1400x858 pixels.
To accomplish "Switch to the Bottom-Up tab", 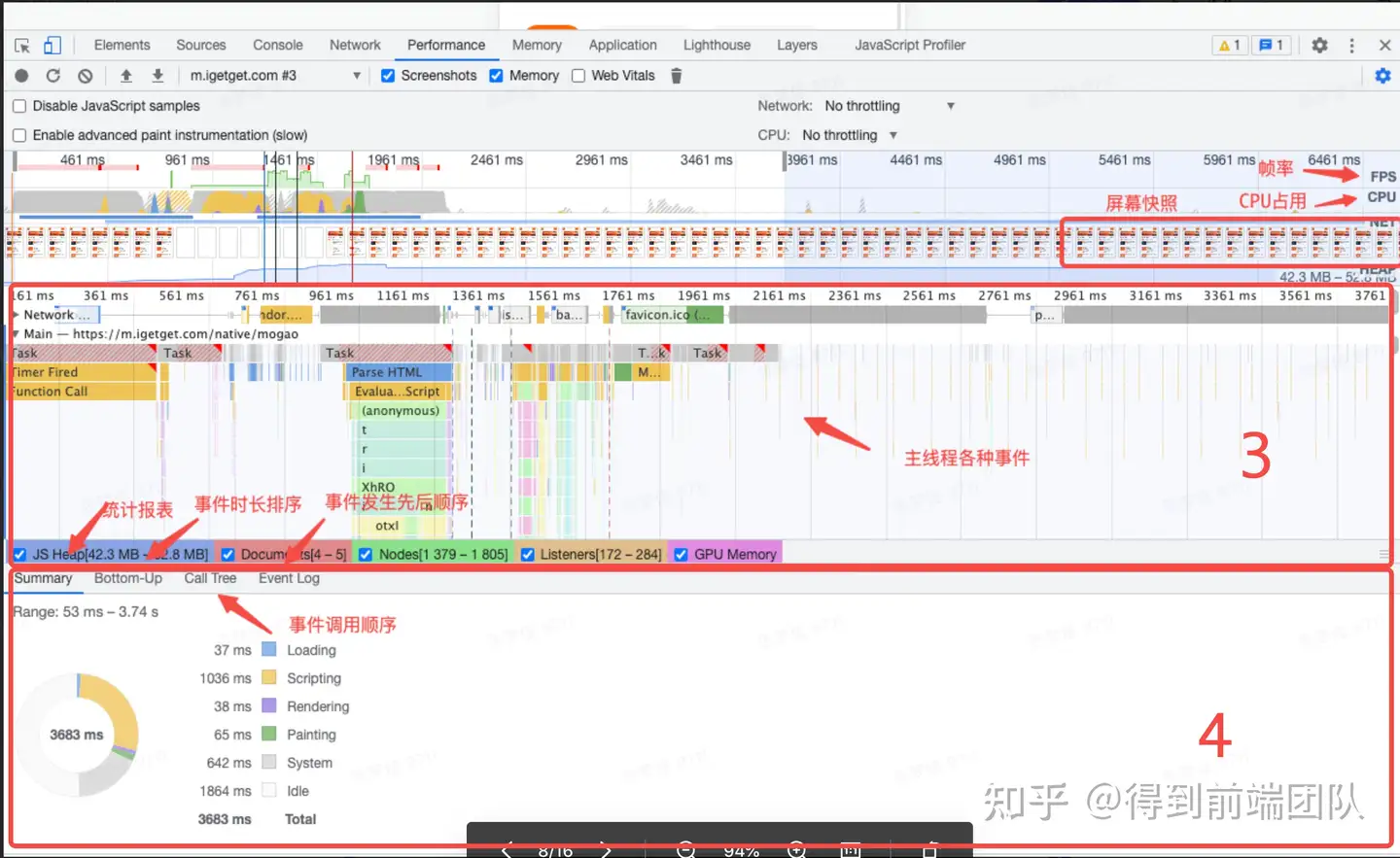I will (x=128, y=578).
